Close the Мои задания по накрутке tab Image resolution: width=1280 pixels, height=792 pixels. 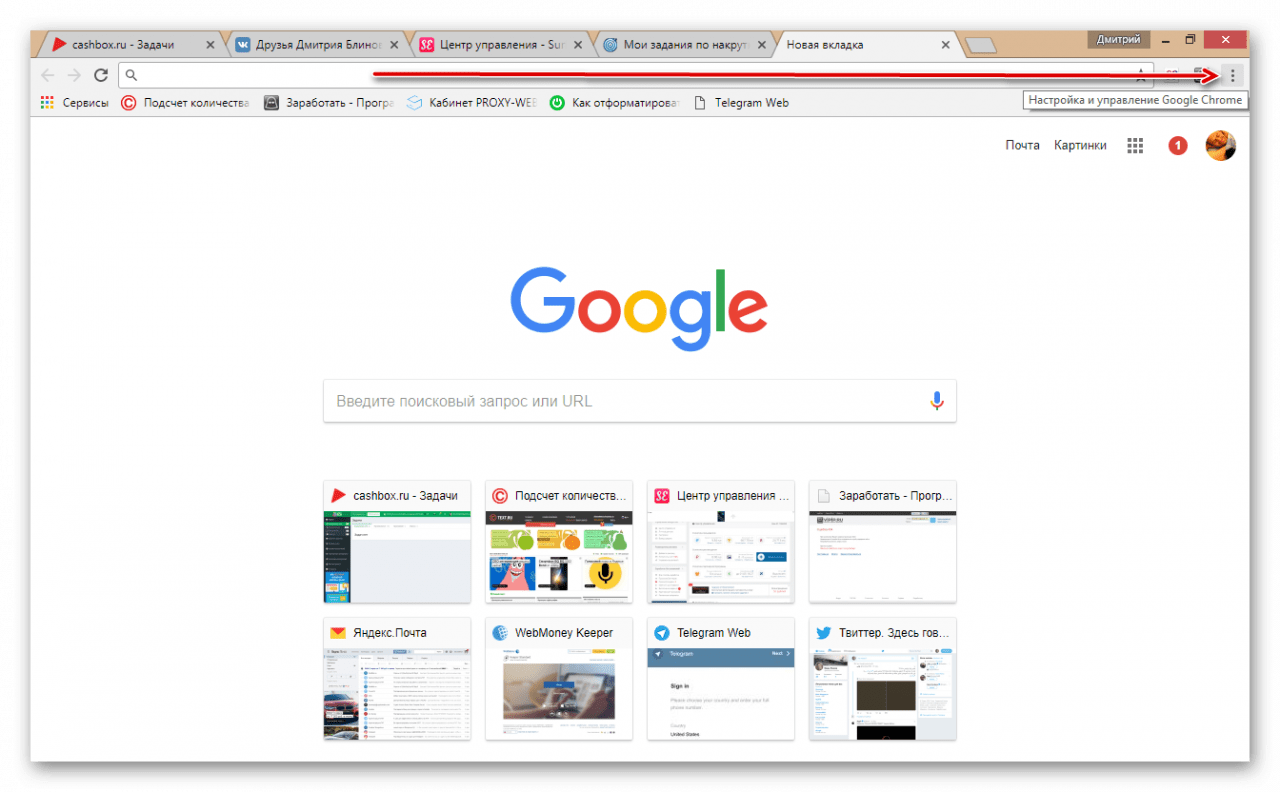pyautogui.click(x=762, y=45)
